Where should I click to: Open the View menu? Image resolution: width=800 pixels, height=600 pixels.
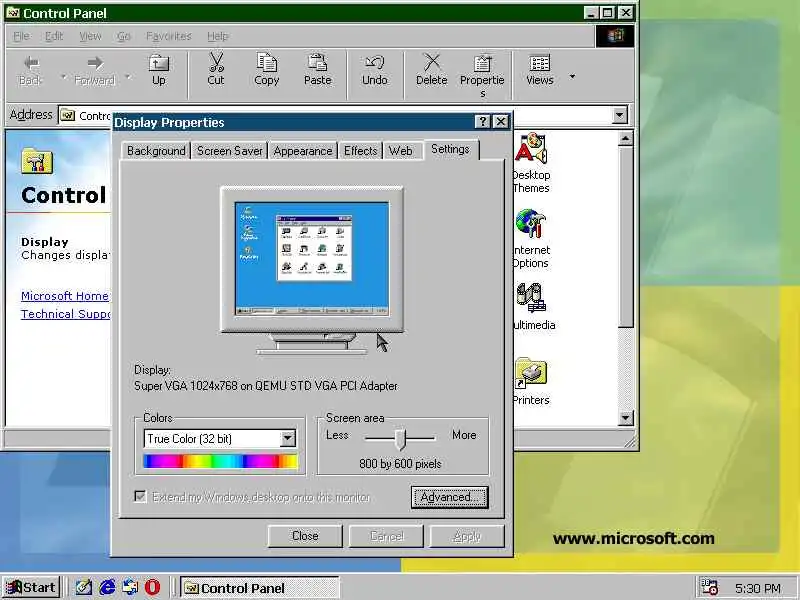click(90, 36)
